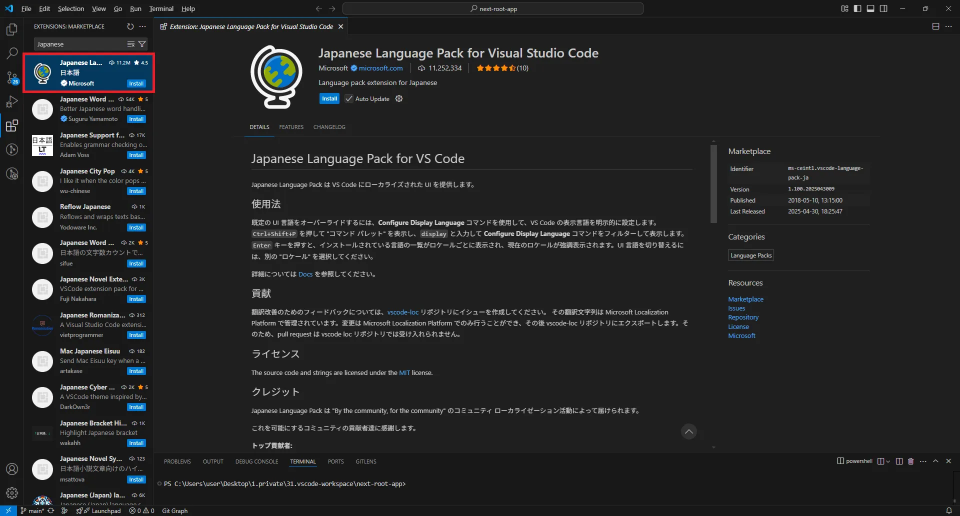
Task: Toggle Secondary Side Bar visibility
Action: pos(883,9)
